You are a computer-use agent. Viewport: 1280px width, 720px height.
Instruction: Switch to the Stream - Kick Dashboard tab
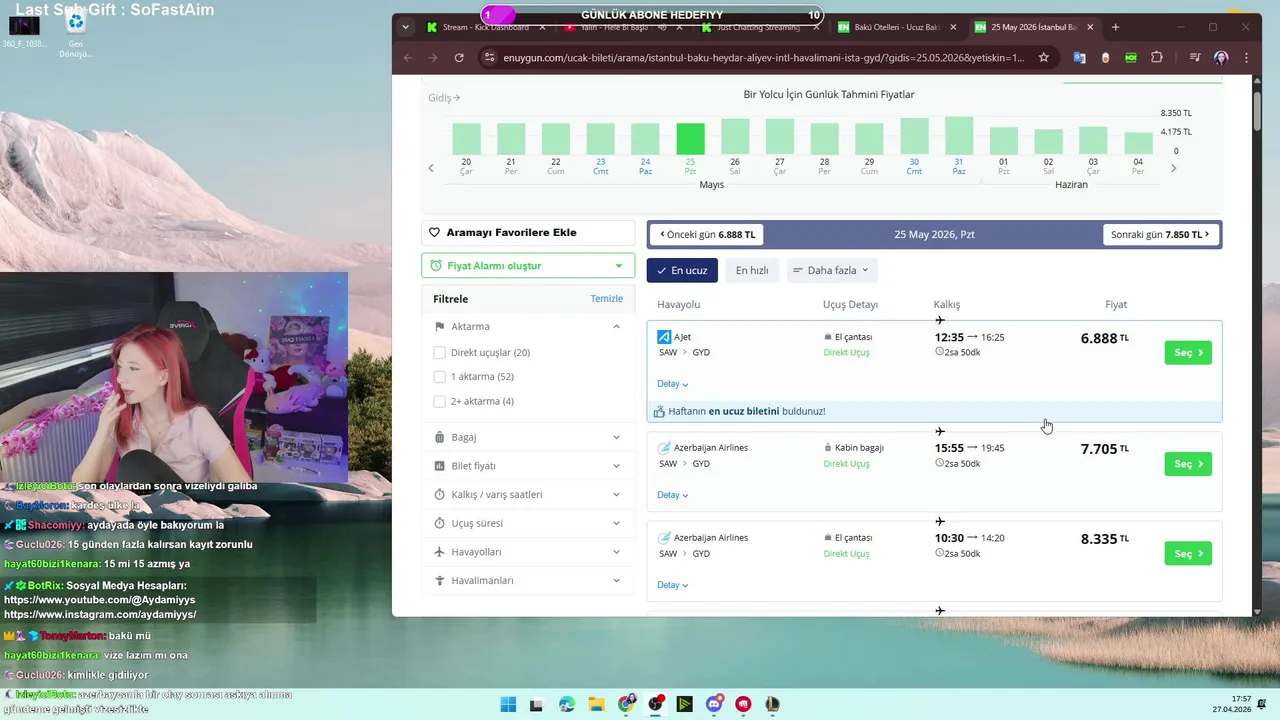click(x=485, y=27)
